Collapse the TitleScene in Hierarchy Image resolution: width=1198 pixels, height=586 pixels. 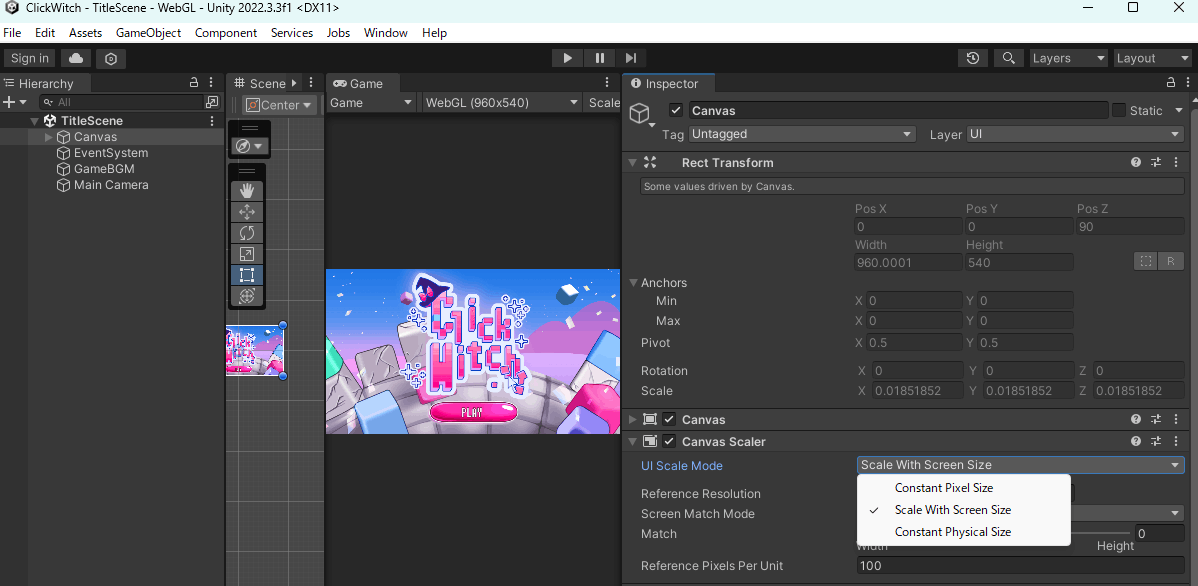pyautogui.click(x=34, y=121)
